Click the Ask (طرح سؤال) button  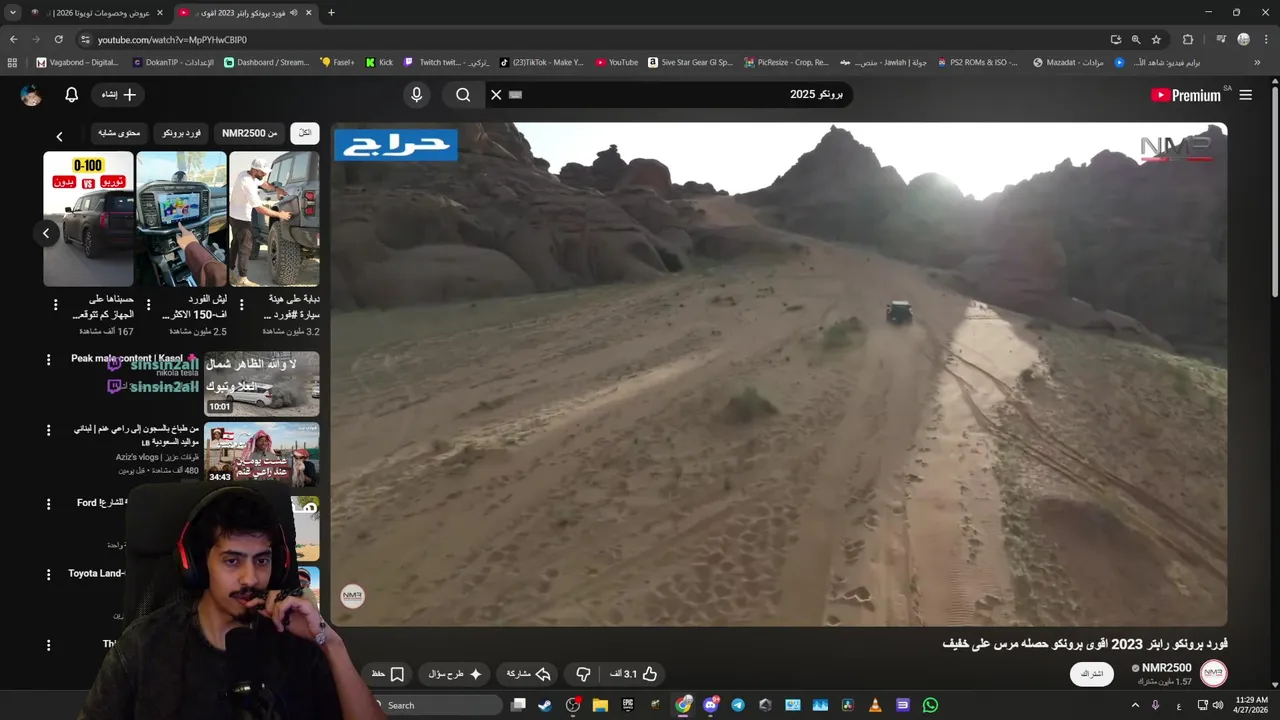[455, 674]
